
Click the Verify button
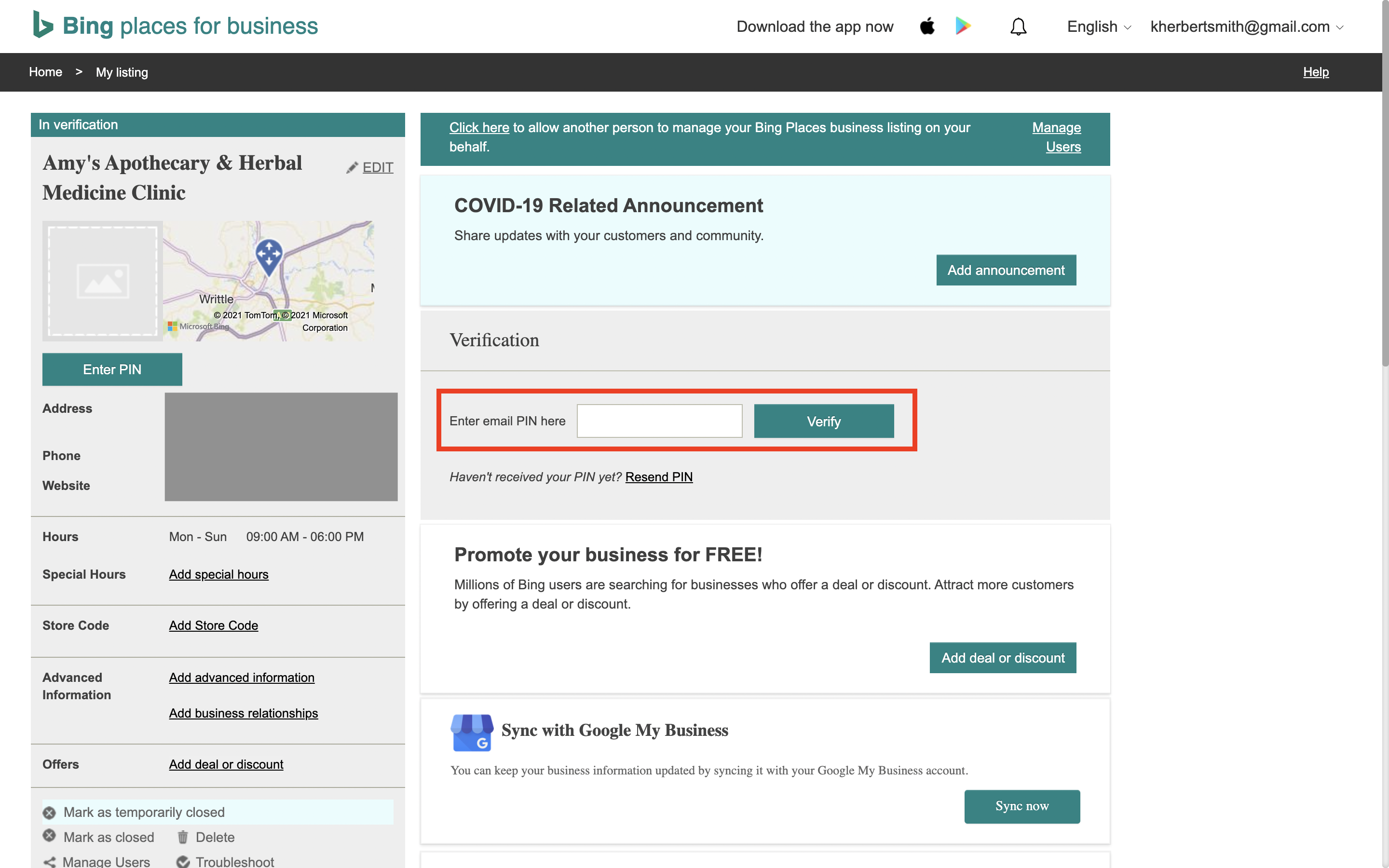[824, 421]
